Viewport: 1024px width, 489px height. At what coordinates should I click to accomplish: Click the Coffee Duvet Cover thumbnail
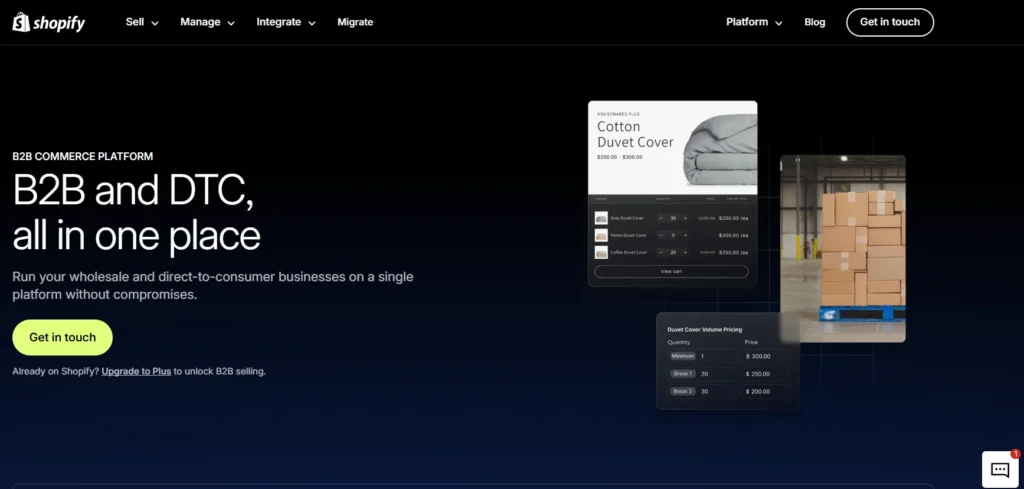click(x=601, y=253)
